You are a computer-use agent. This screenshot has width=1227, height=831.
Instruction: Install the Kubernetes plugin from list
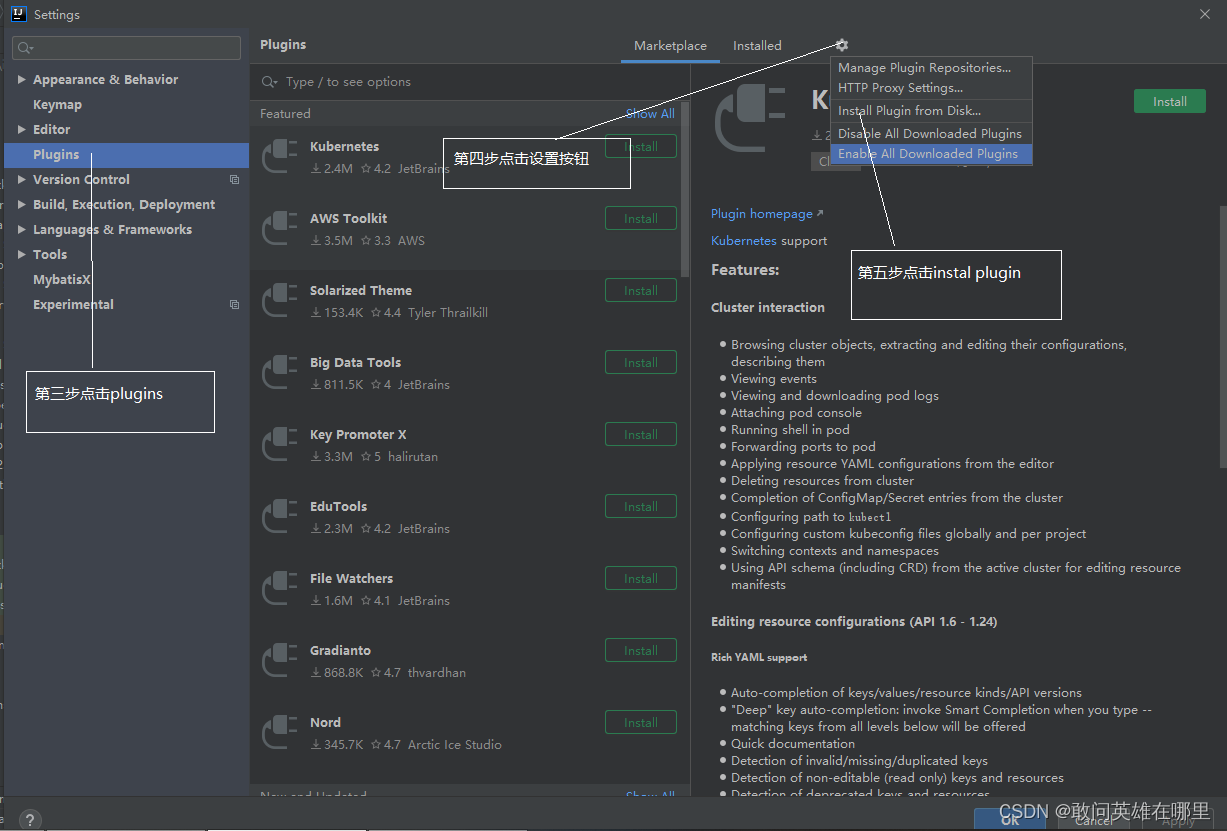(x=641, y=146)
